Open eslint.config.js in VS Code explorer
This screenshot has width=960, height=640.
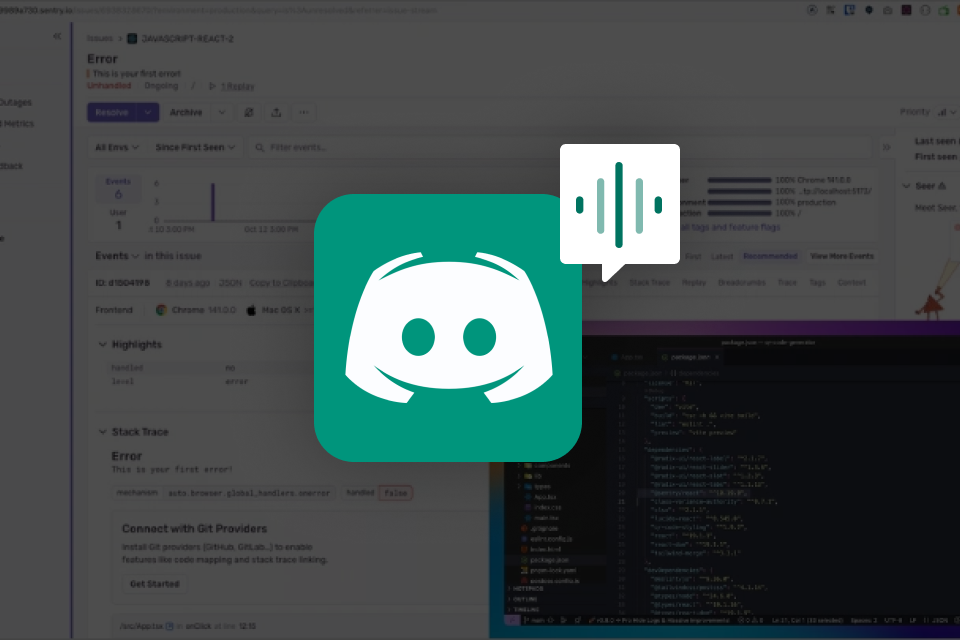pyautogui.click(x=547, y=539)
